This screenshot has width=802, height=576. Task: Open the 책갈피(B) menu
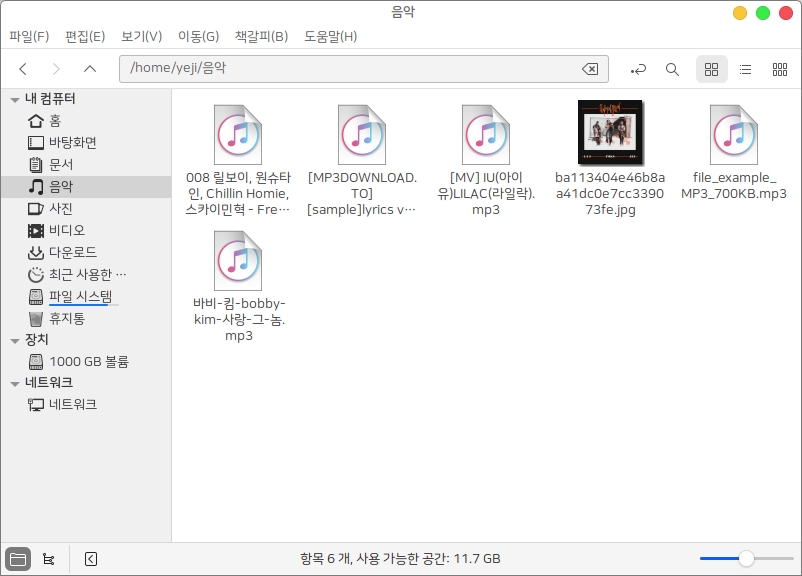tap(261, 37)
